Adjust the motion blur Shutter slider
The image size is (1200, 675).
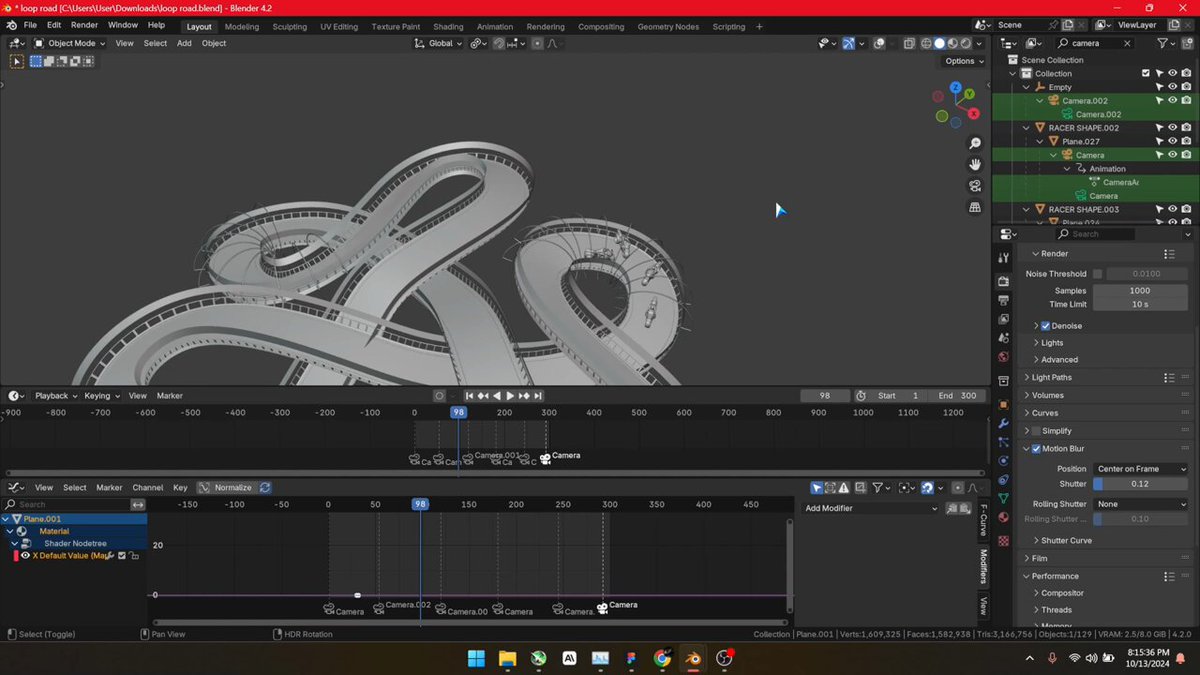point(1141,484)
